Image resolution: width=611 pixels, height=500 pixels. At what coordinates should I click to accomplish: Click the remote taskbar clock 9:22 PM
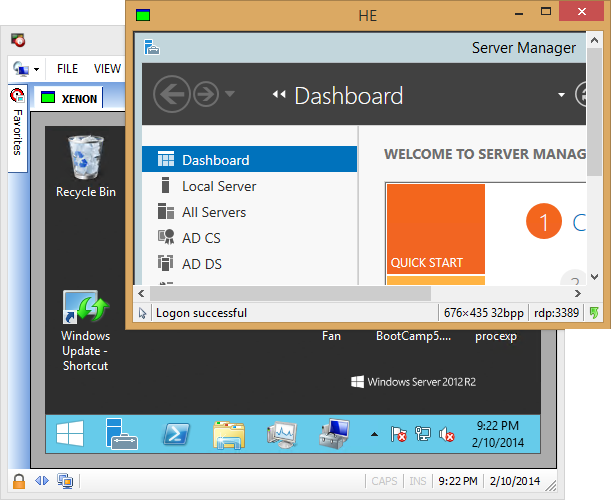coord(498,426)
